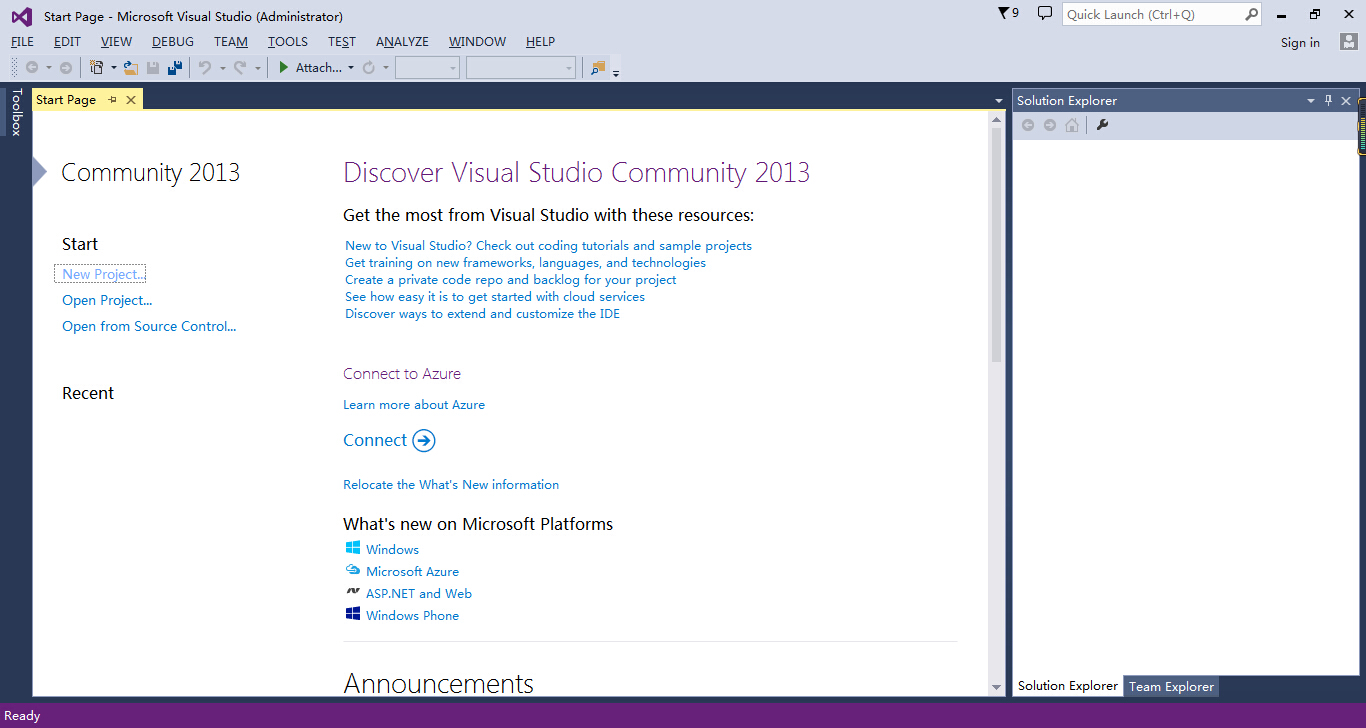
Task: Open the notifications flag showing 9
Action: point(1009,13)
